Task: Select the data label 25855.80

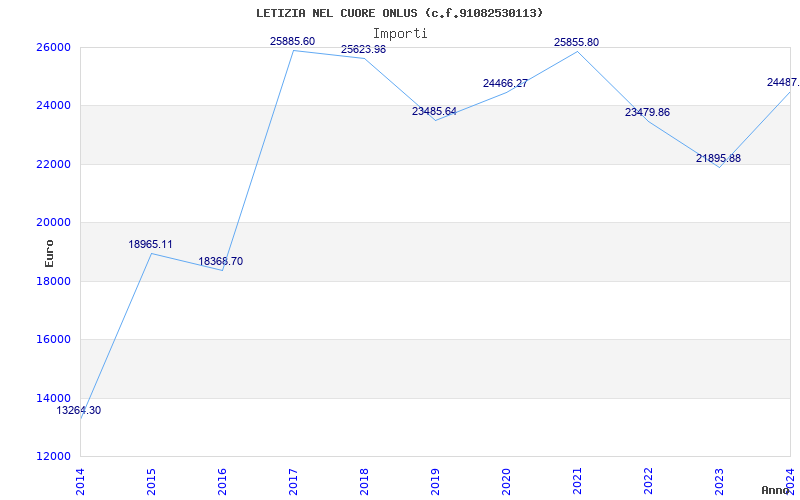Action: tap(577, 42)
